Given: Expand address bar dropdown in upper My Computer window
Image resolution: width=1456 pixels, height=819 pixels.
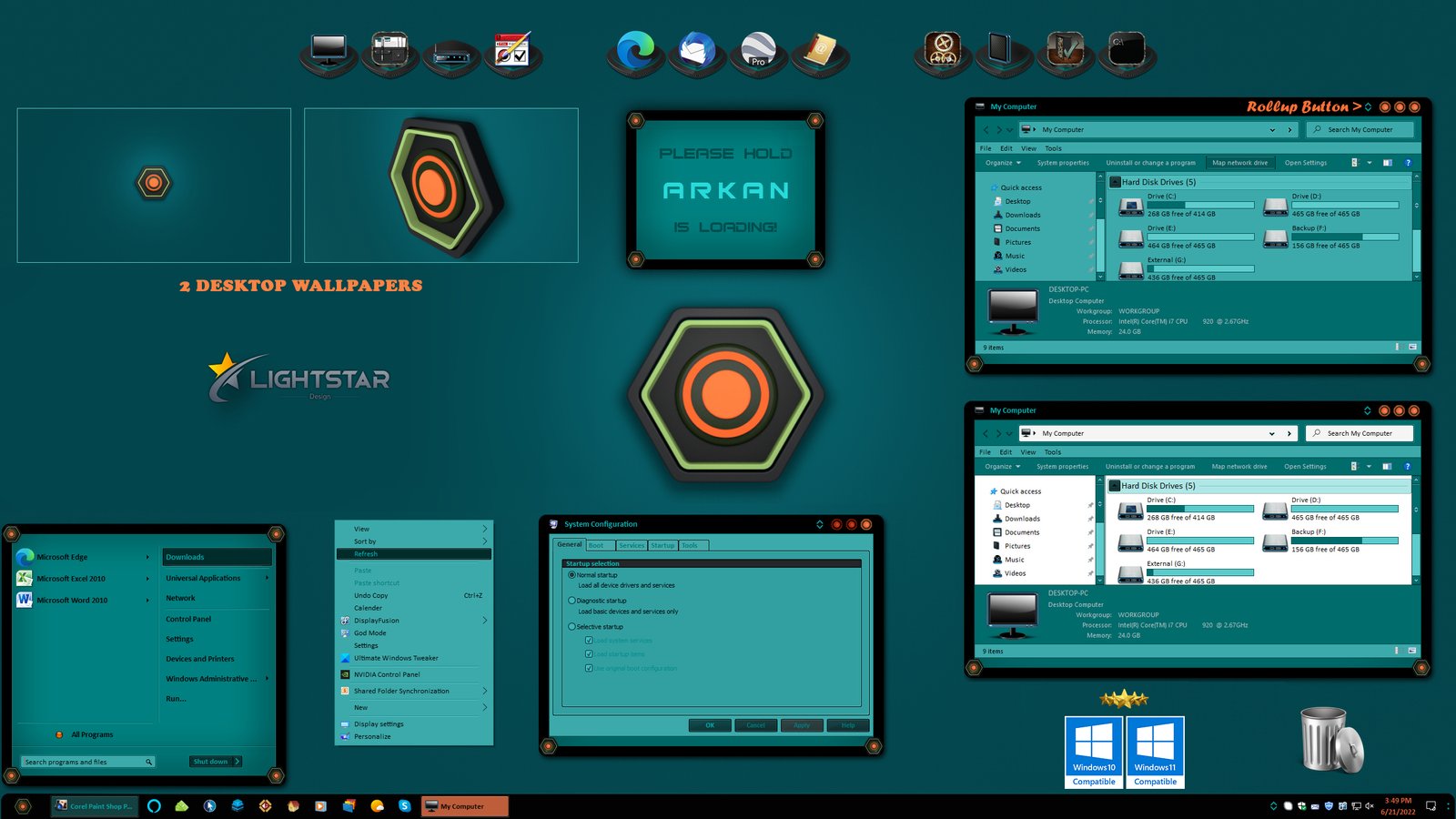Looking at the screenshot, I should [x=1272, y=130].
